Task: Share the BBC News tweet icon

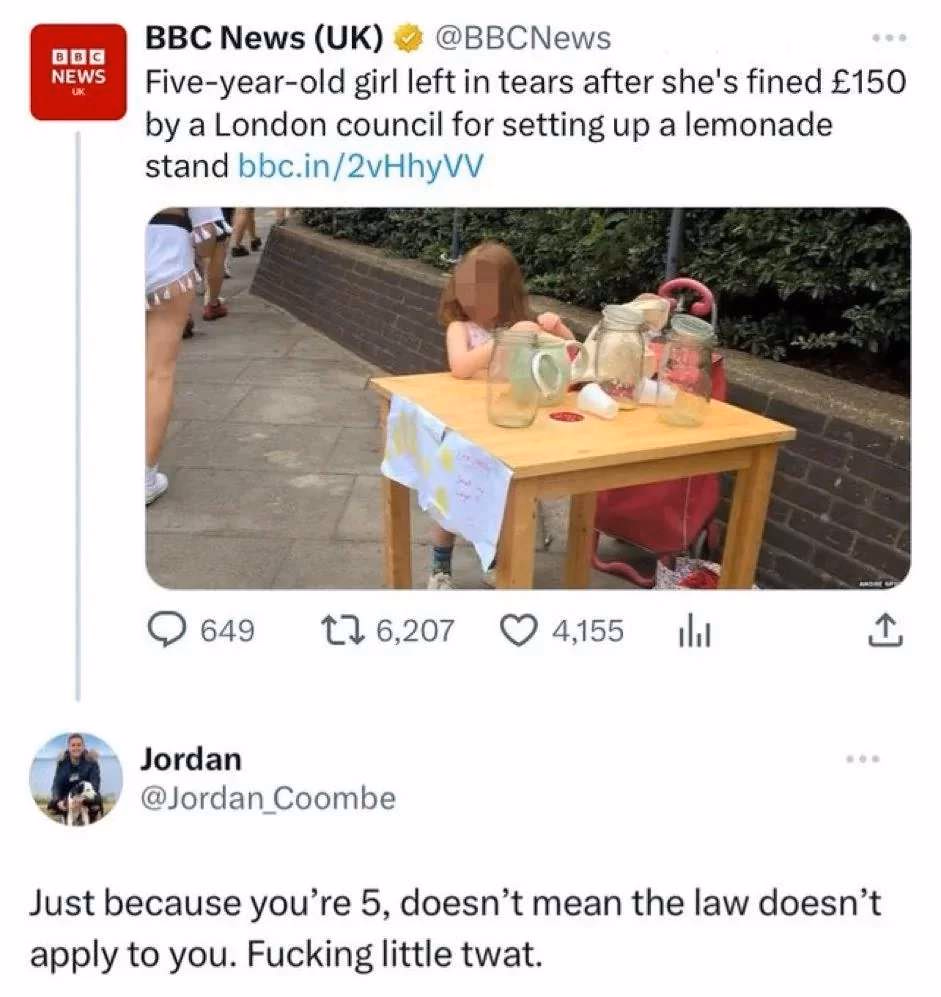Action: coord(885,630)
